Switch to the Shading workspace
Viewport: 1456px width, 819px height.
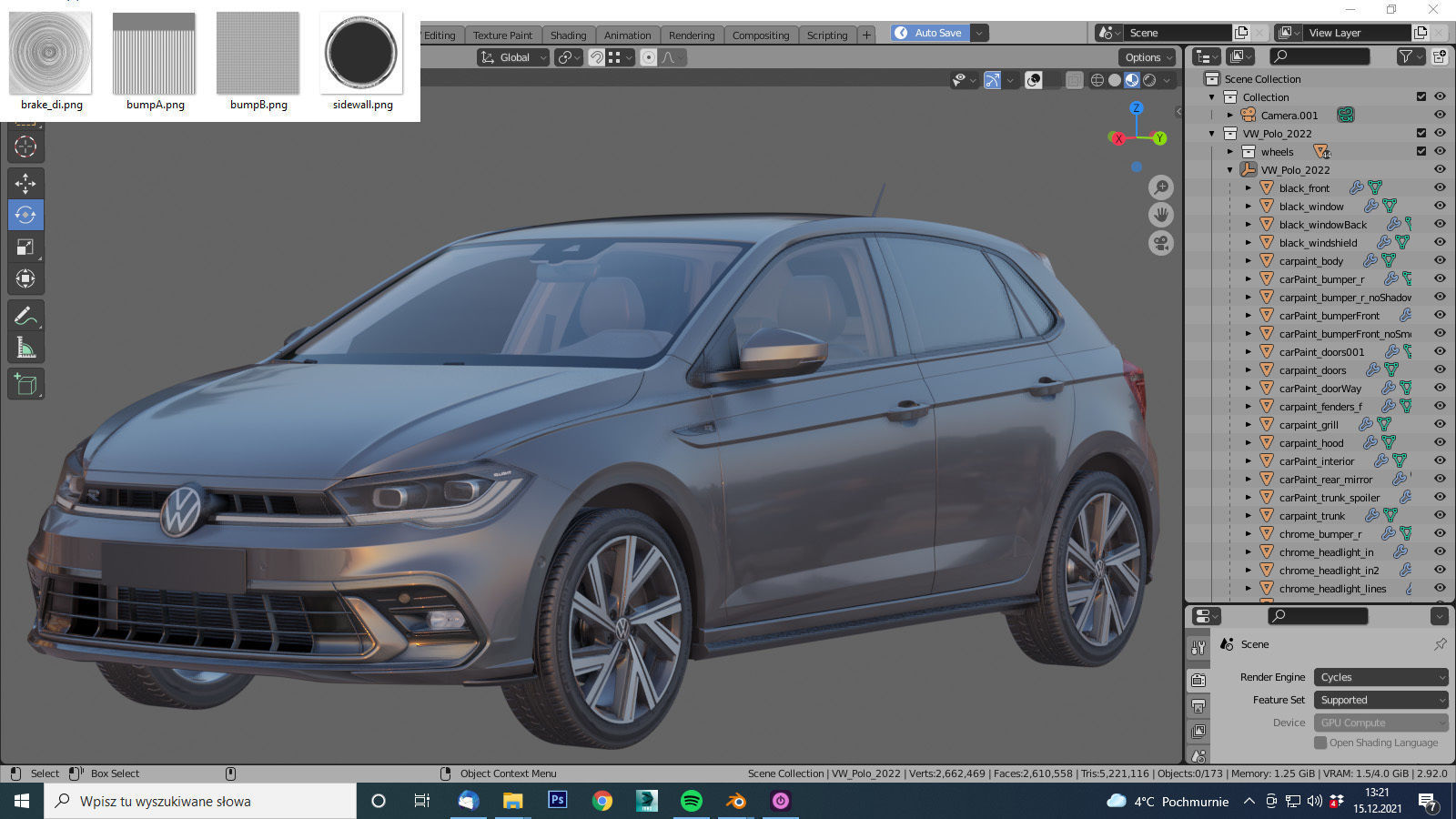pyautogui.click(x=568, y=35)
